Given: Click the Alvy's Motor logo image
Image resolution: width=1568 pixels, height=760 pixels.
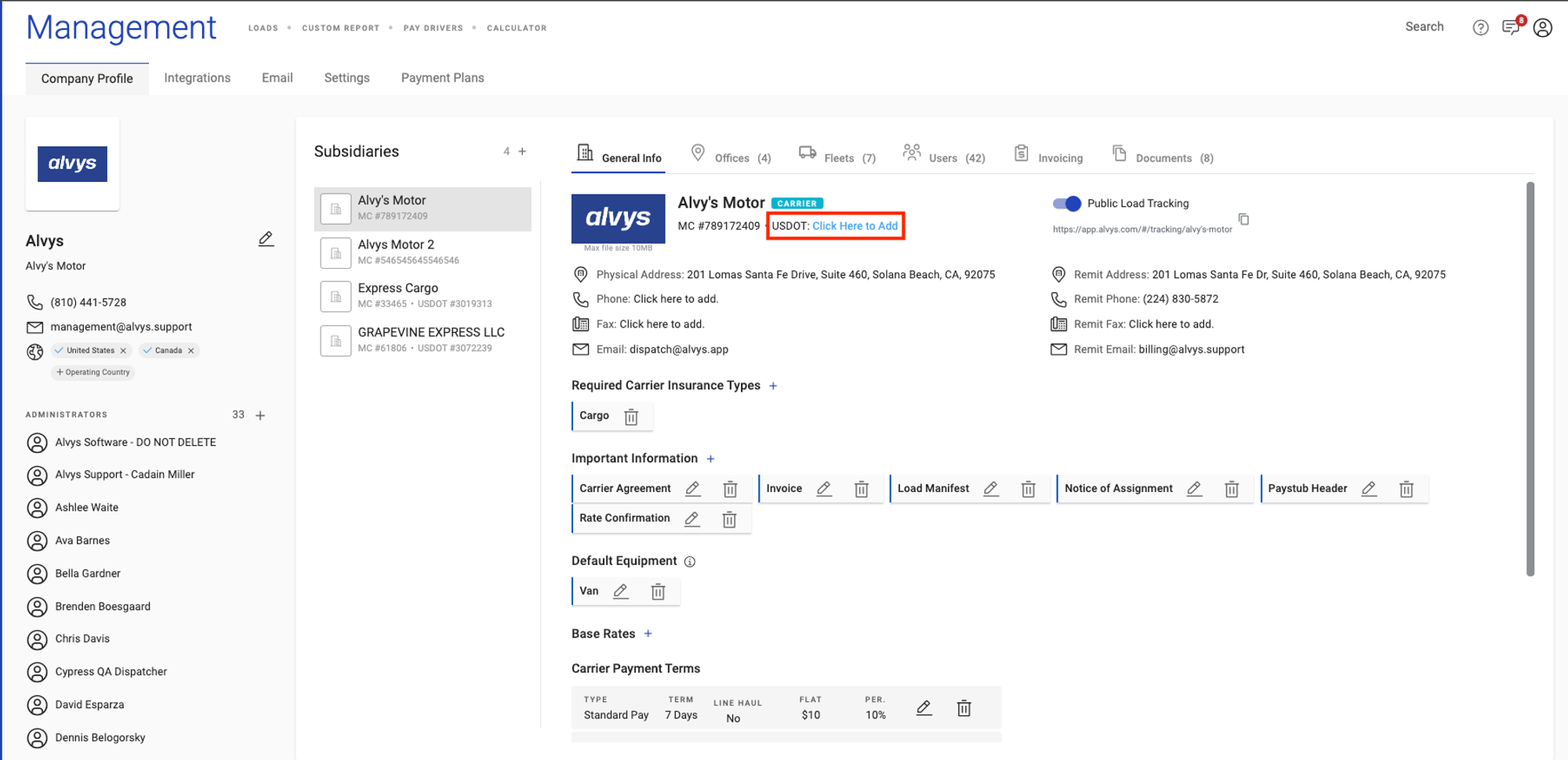Looking at the screenshot, I should (618, 218).
